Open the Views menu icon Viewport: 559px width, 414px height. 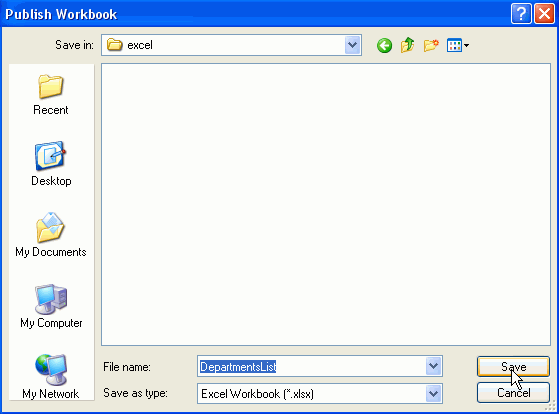click(x=454, y=45)
